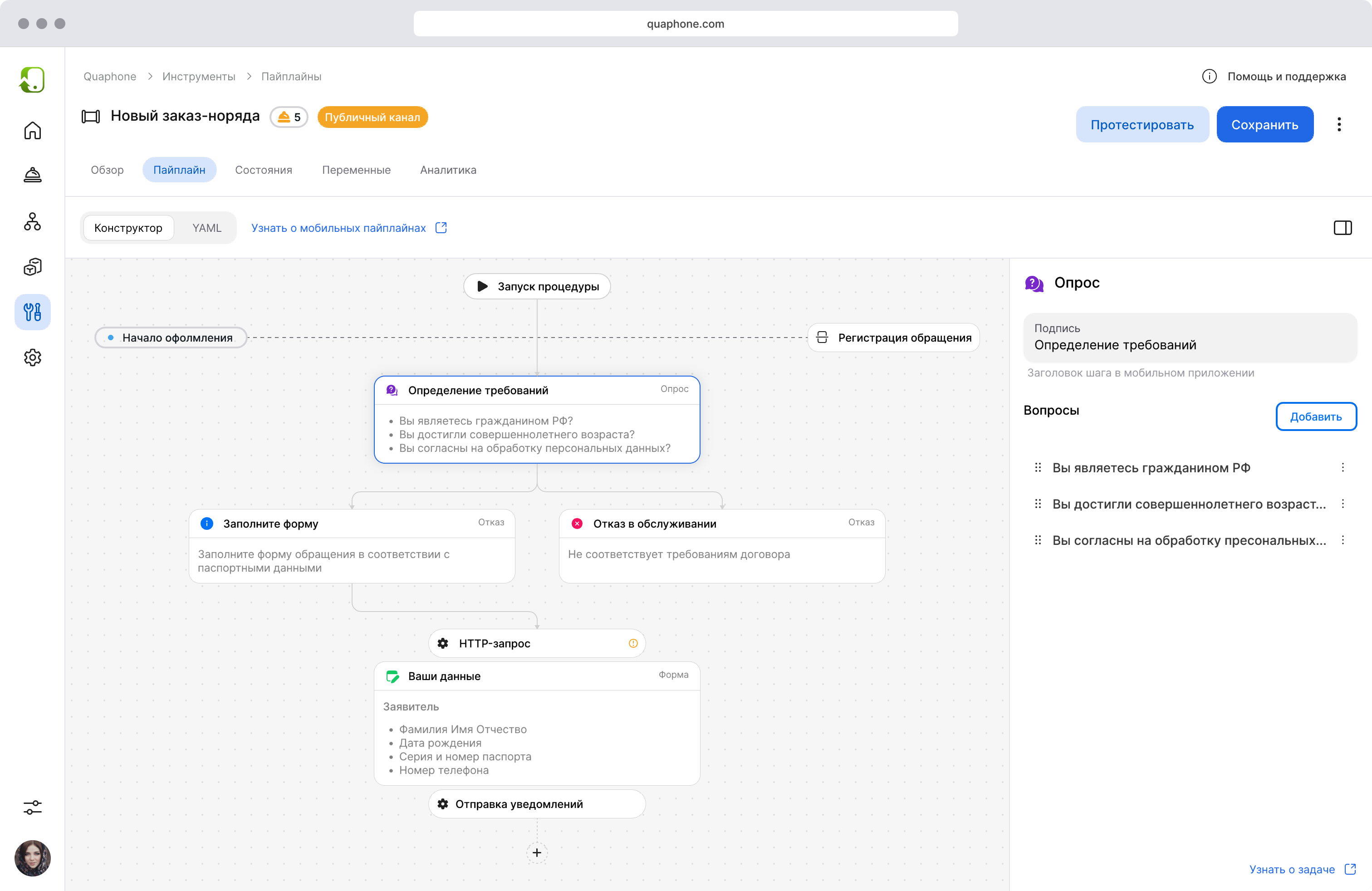
Task: Click the warning icon on HTTP-запрос node
Action: pos(633,643)
